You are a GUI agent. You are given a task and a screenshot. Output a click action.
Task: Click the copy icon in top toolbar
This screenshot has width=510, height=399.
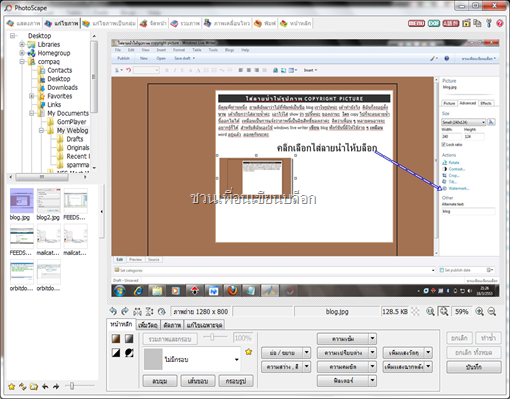pyautogui.click(x=477, y=23)
